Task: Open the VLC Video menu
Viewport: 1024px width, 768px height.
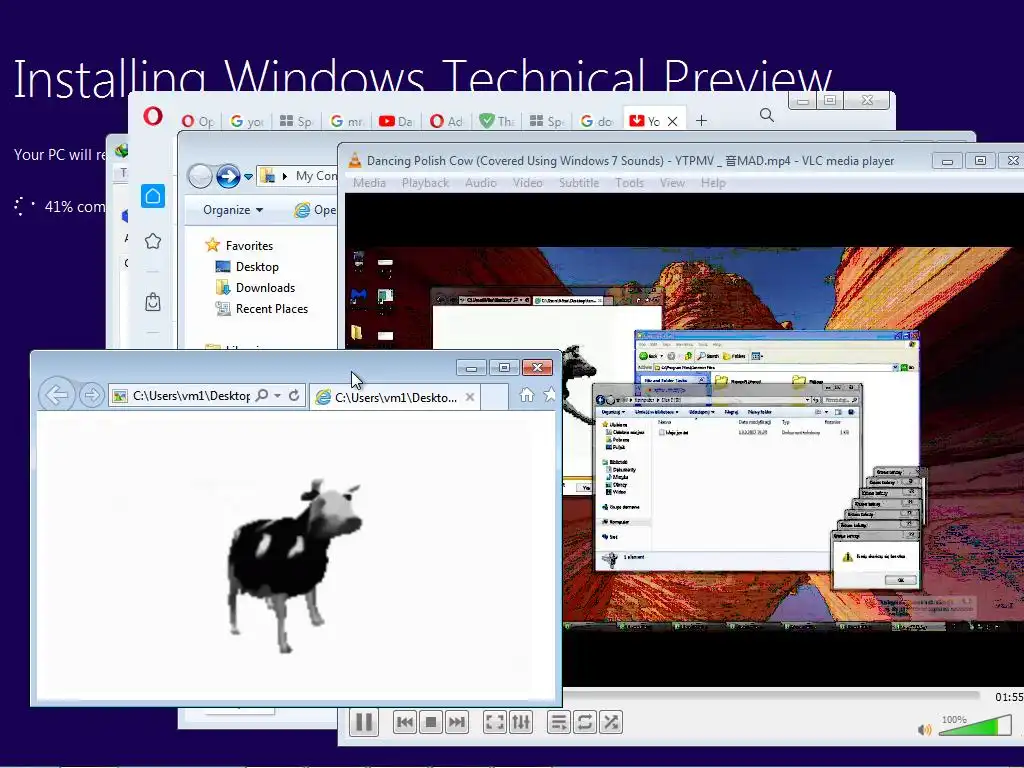Action: click(x=528, y=183)
